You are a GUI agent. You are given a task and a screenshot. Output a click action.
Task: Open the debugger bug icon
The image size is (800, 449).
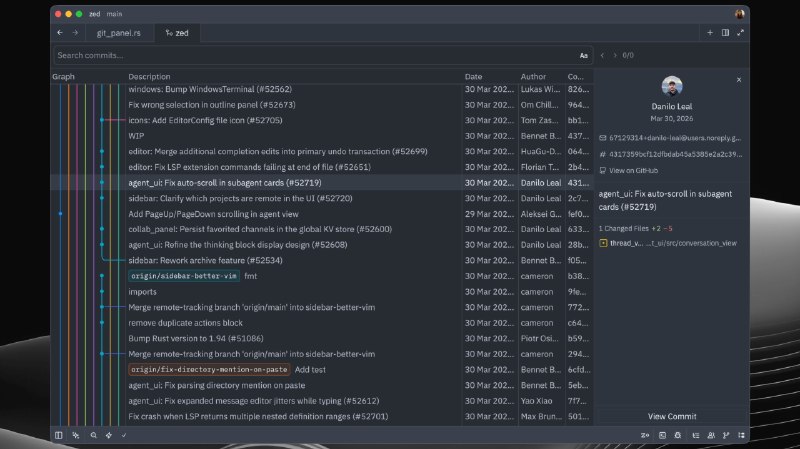[x=678, y=435]
